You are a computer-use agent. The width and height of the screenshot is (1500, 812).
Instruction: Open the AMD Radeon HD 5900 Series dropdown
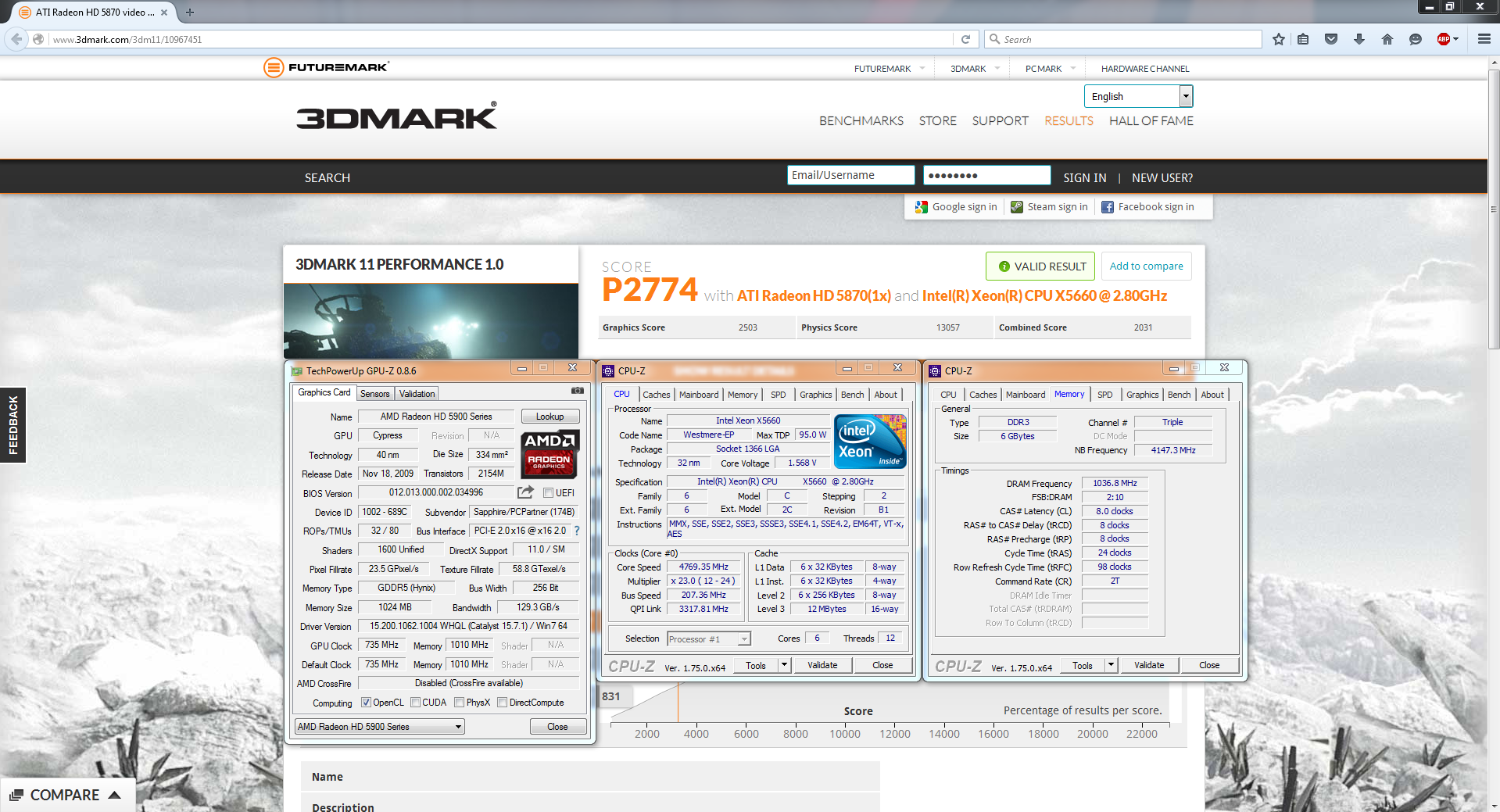click(x=380, y=727)
